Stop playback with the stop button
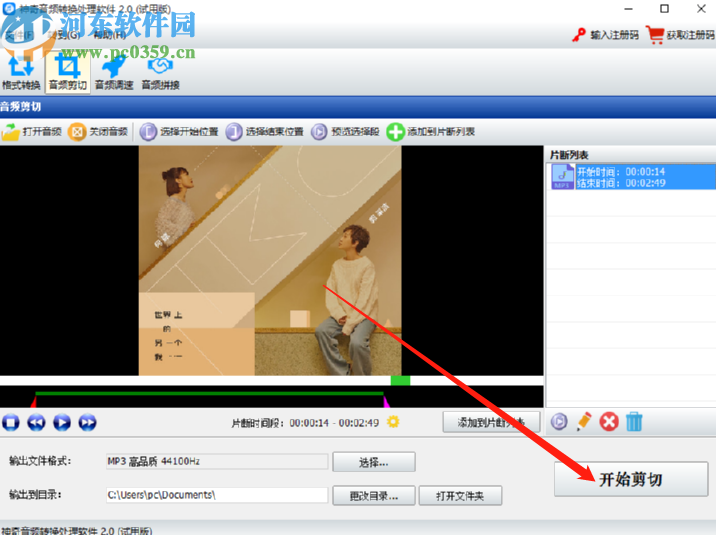The image size is (716, 535). click(11, 422)
